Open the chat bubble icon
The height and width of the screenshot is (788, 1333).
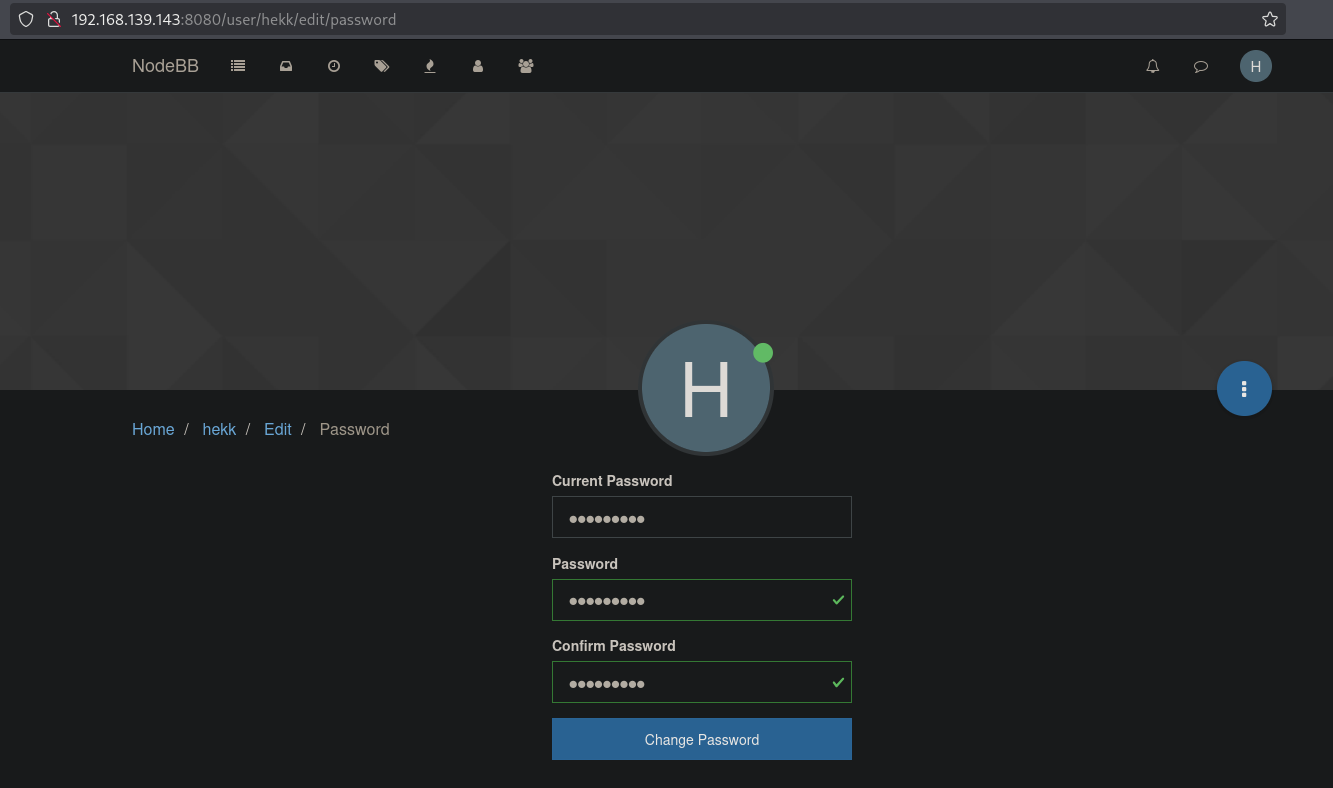(x=1201, y=66)
